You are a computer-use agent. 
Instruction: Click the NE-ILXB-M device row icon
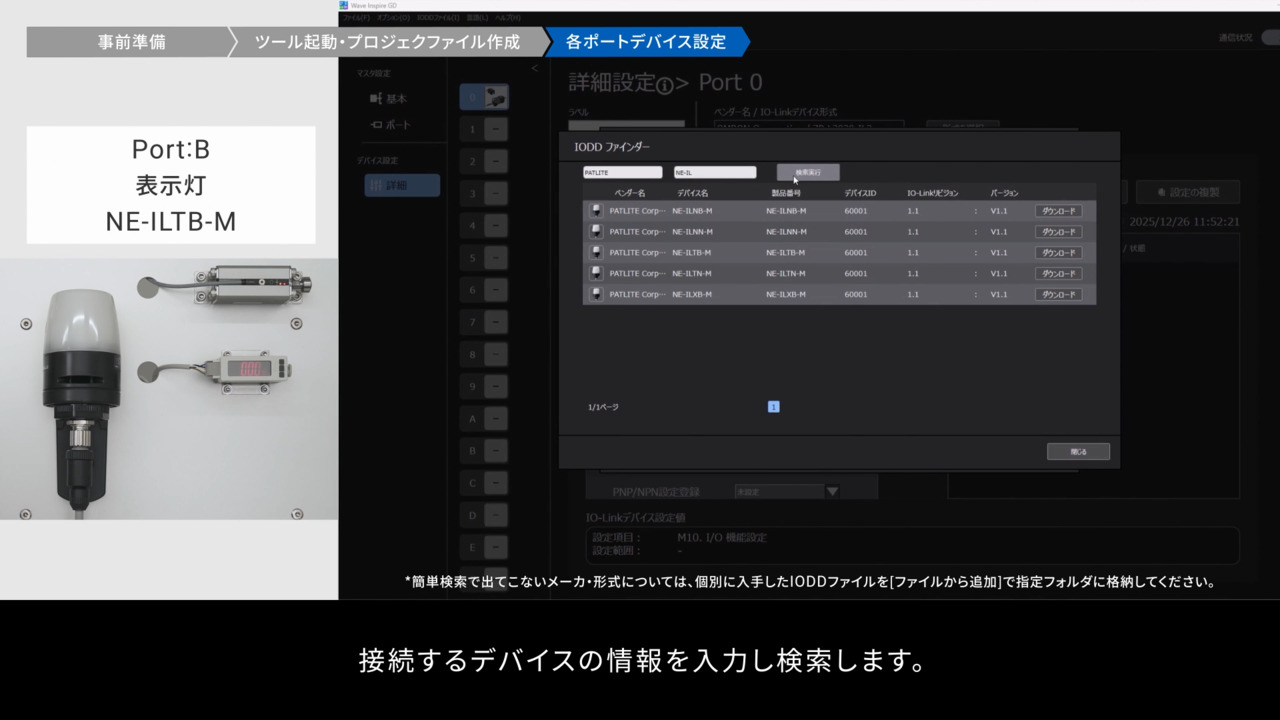(x=596, y=295)
